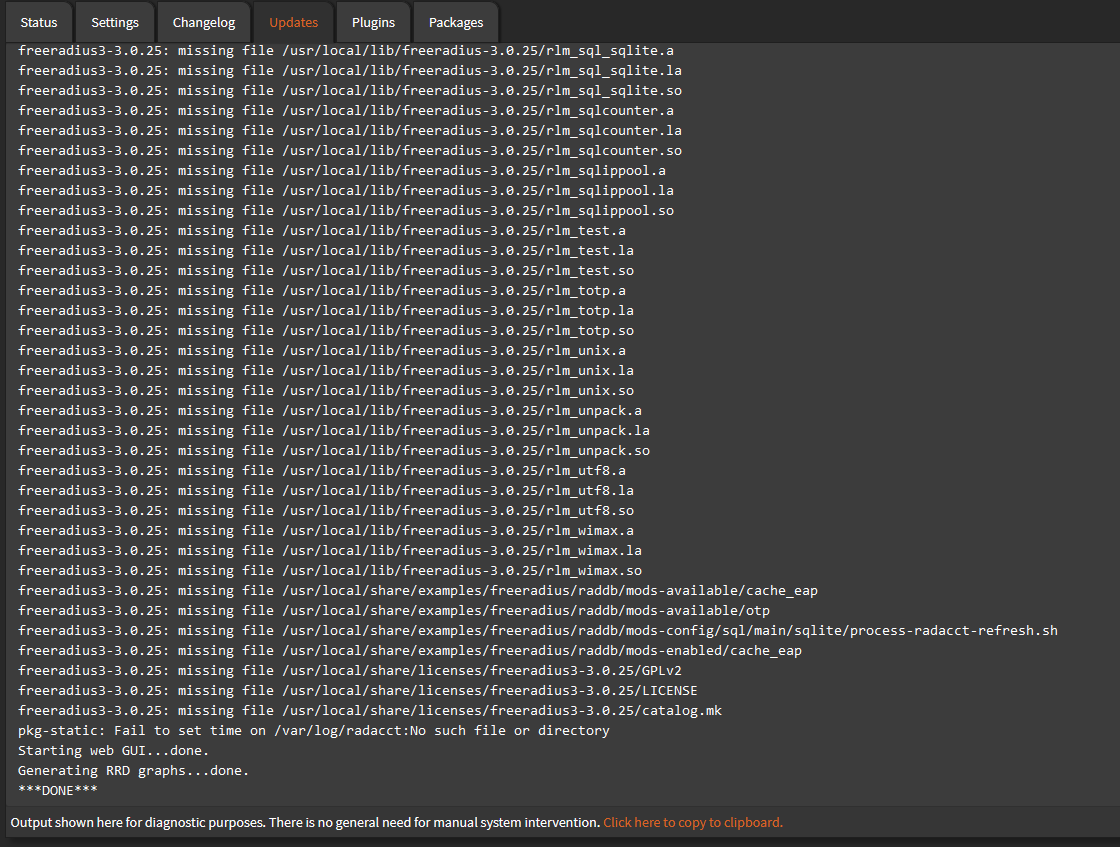Open the Settings tab

click(x=114, y=21)
